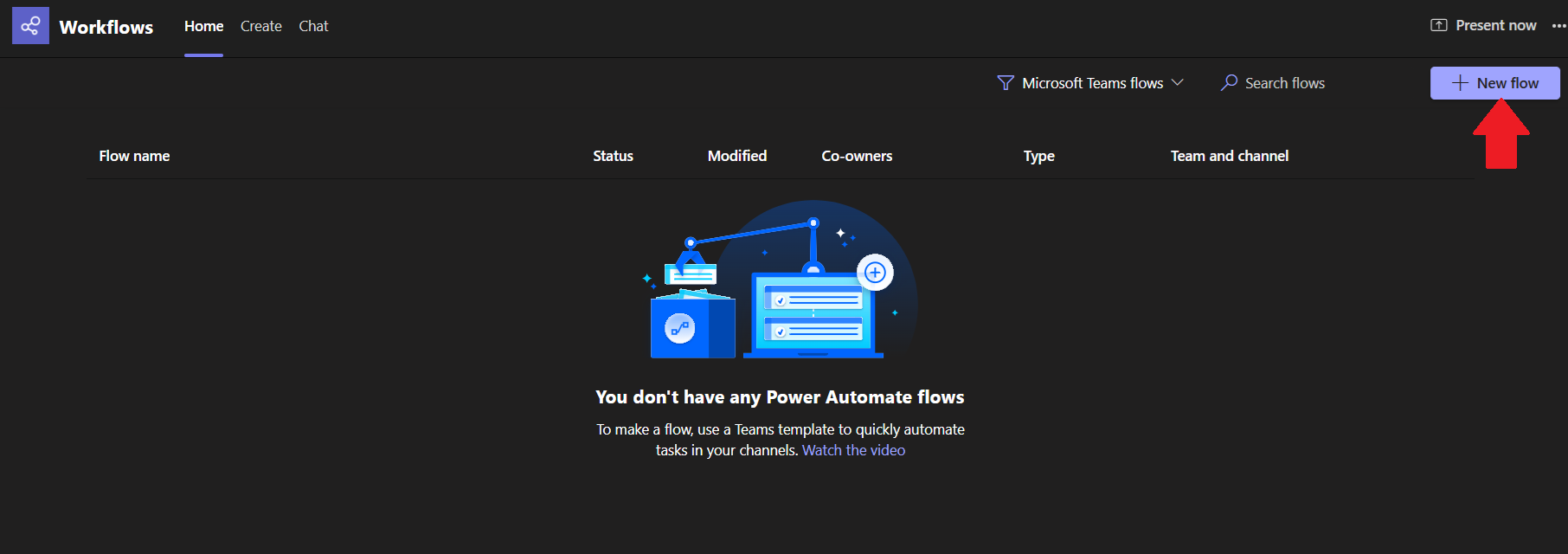The height and width of the screenshot is (554, 1568).
Task: Click the Team and channel column header
Action: click(1230, 156)
